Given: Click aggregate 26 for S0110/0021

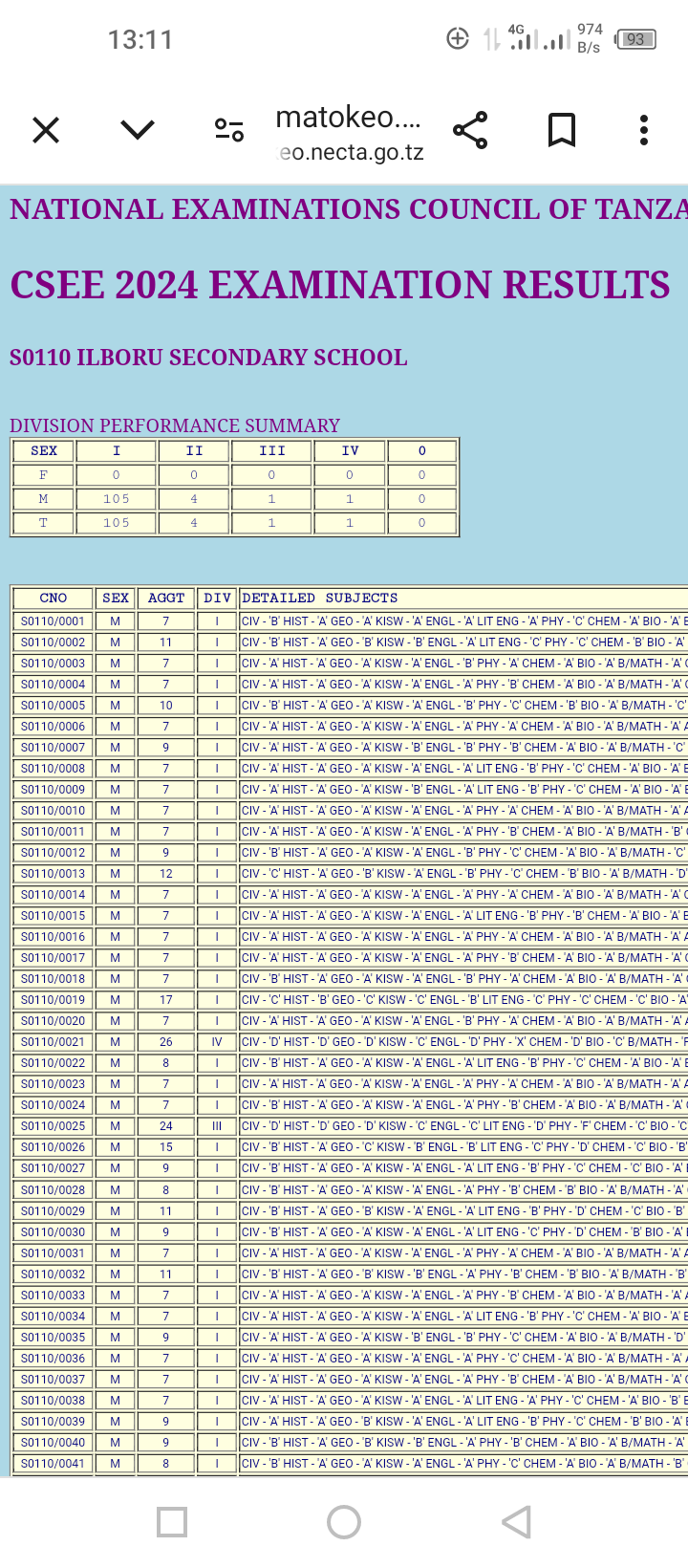Looking at the screenshot, I should pos(166,1042).
